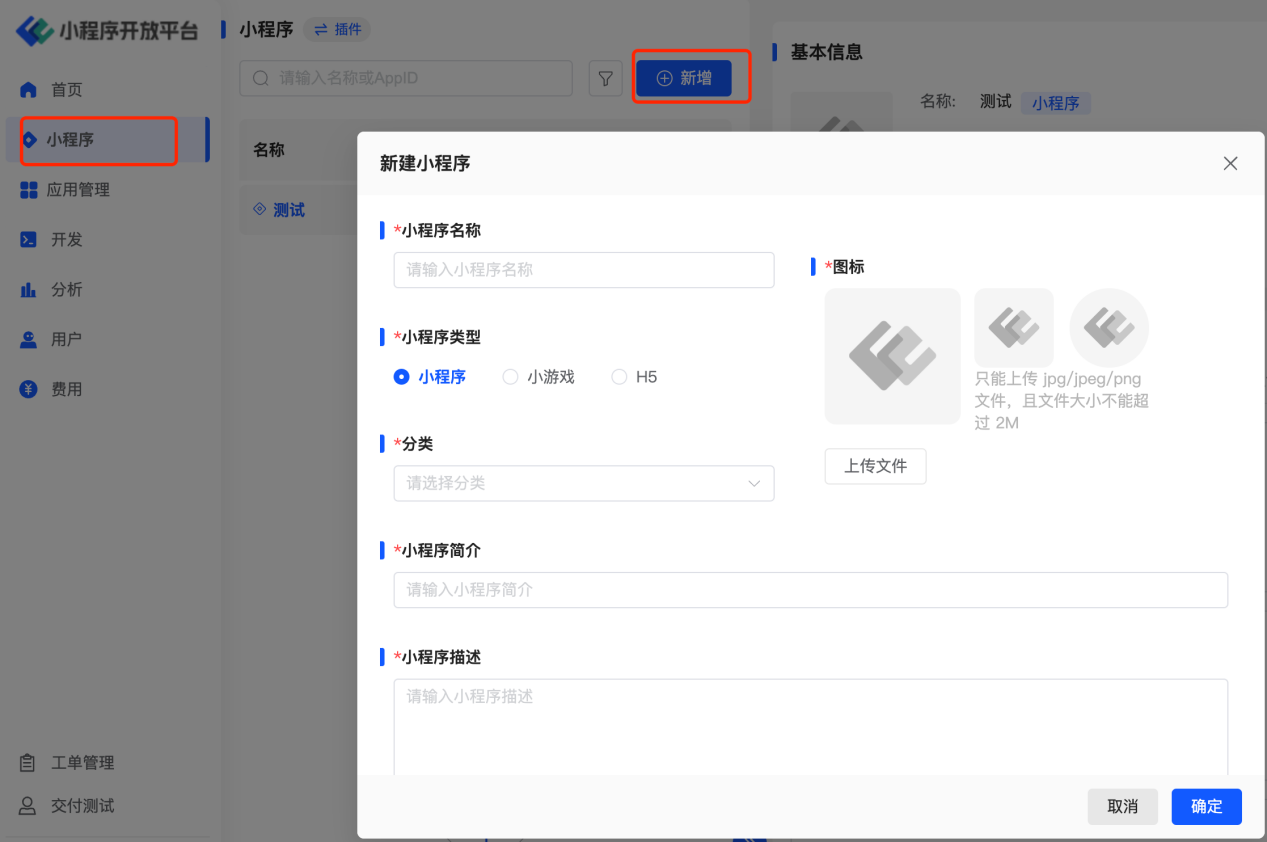
Task: Select the 小游戏 radio option
Action: point(510,377)
